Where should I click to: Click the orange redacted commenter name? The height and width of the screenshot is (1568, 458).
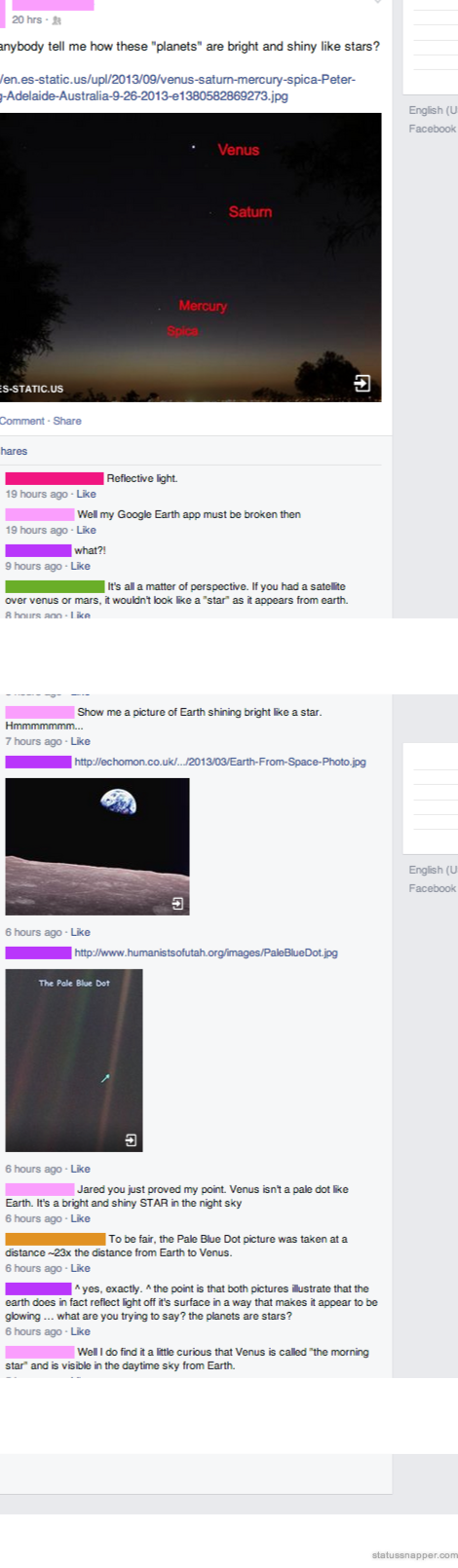coord(56,1239)
